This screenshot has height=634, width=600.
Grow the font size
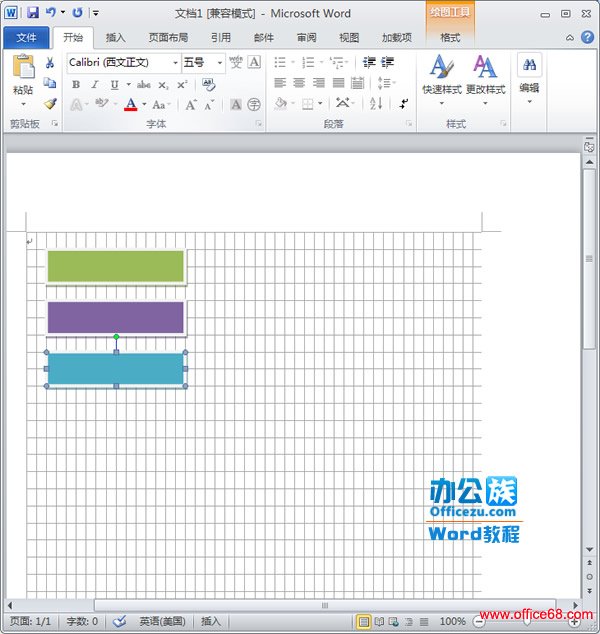191,105
